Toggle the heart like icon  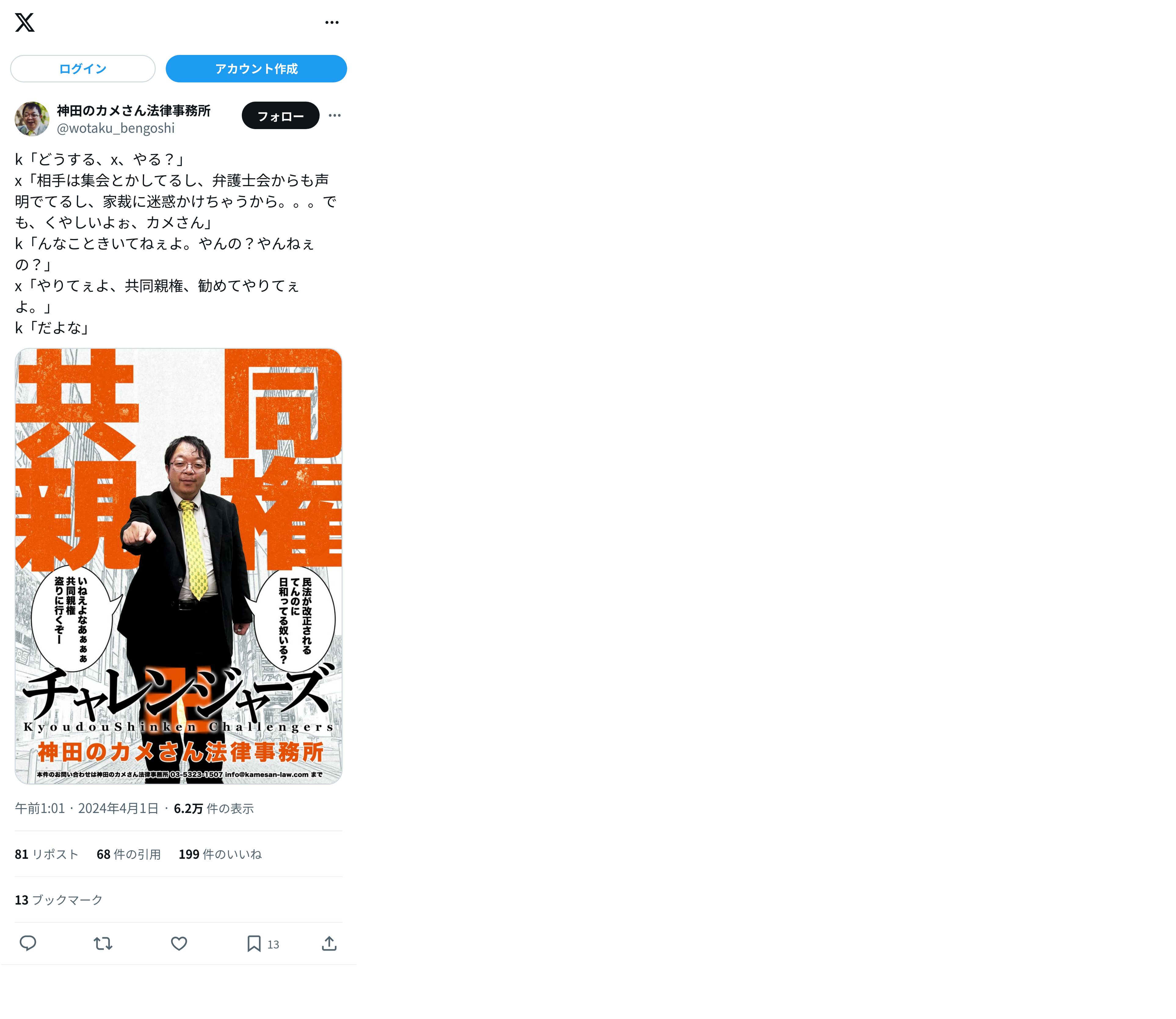179,944
